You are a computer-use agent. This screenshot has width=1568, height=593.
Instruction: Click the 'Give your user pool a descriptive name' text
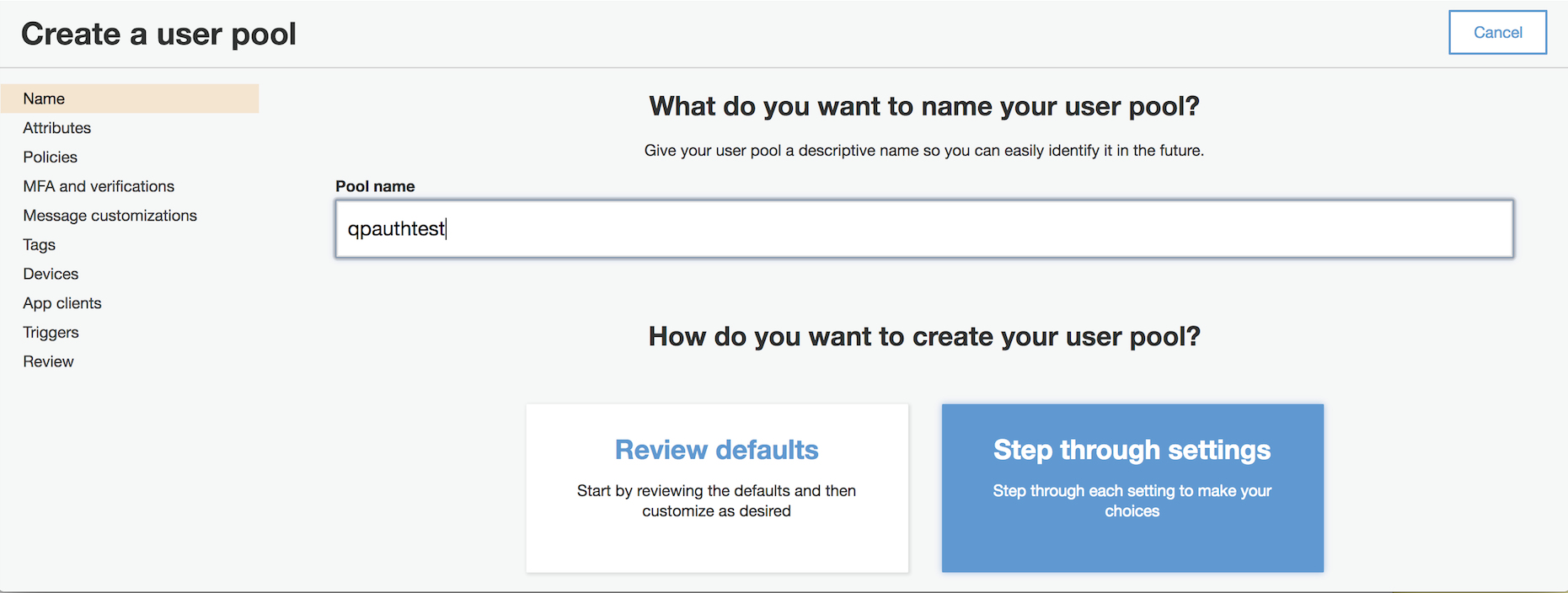[924, 151]
